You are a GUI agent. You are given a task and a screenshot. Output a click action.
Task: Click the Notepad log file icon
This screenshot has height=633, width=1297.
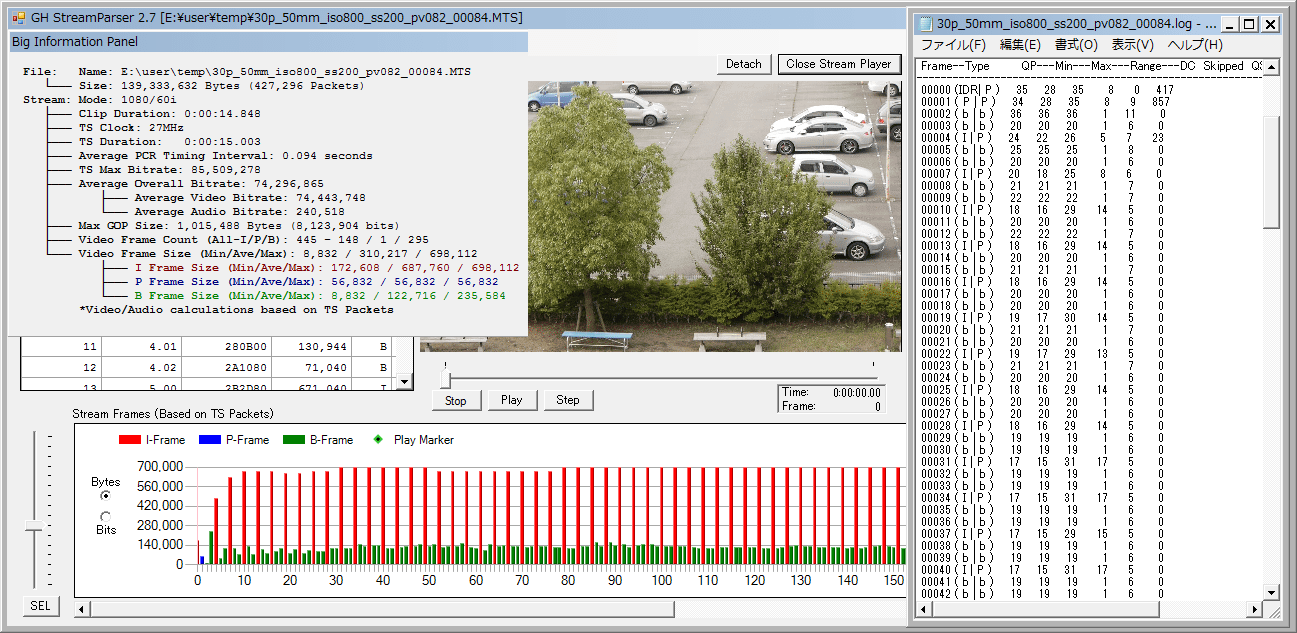coord(925,23)
